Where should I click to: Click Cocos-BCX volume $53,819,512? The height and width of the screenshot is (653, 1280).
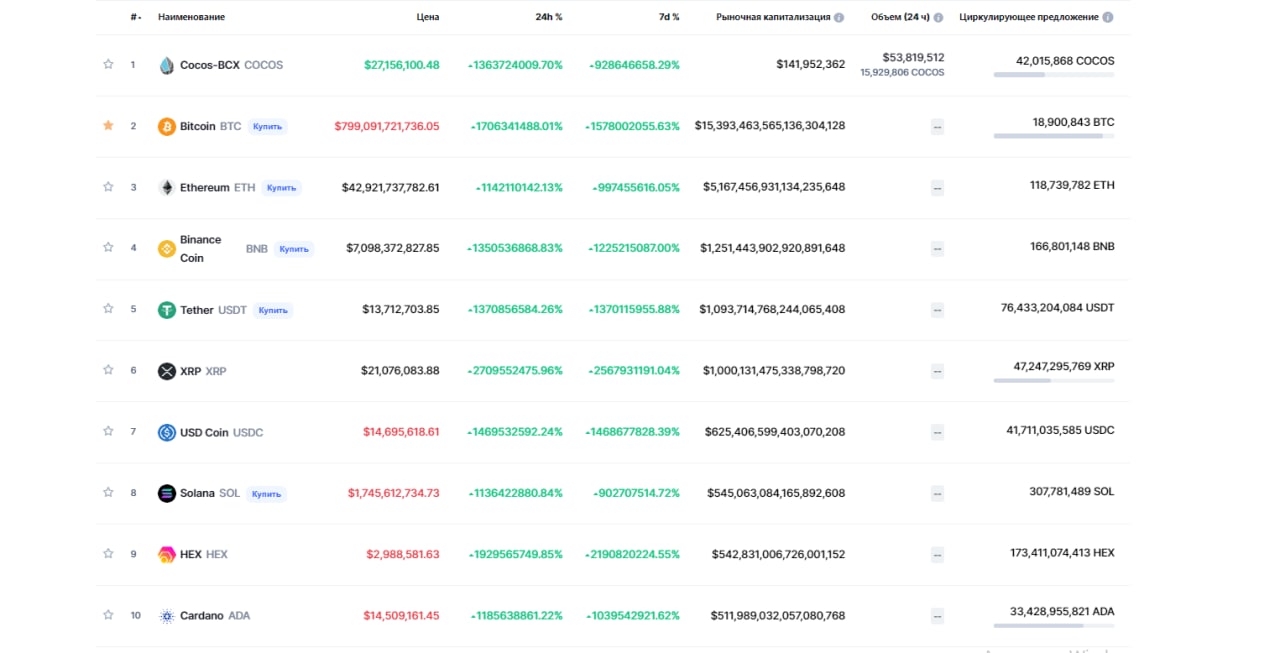(x=913, y=58)
